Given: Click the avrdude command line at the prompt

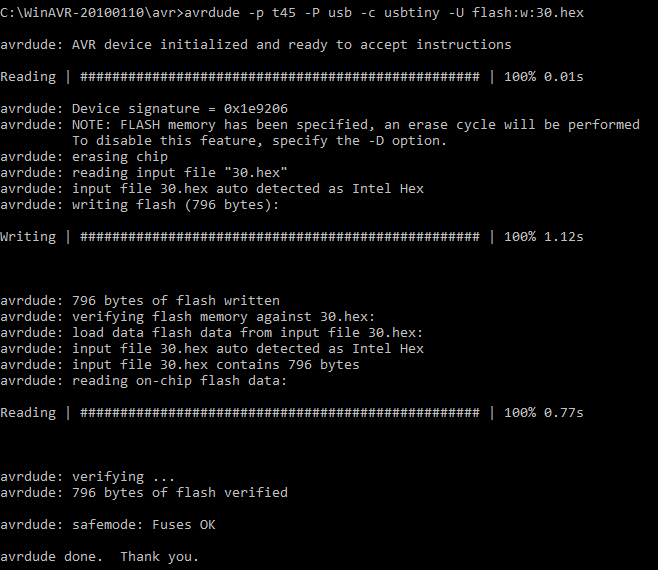Looking at the screenshot, I should tap(292, 13).
